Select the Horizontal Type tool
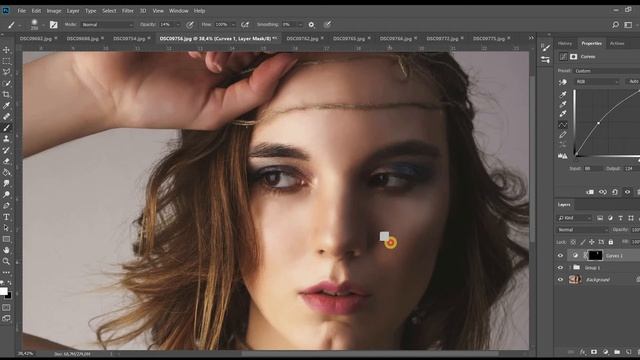The height and width of the screenshot is (360, 640). point(6,217)
